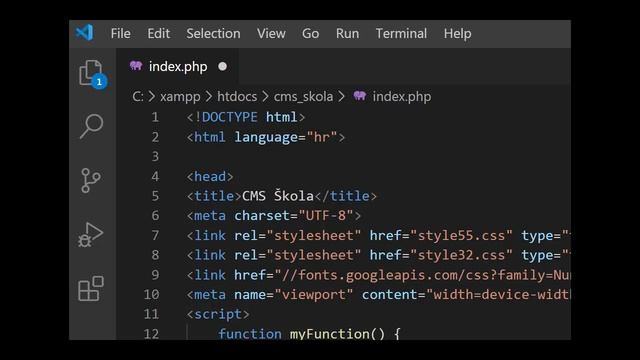Open the Terminal menu
640x360 pixels.
pos(401,33)
